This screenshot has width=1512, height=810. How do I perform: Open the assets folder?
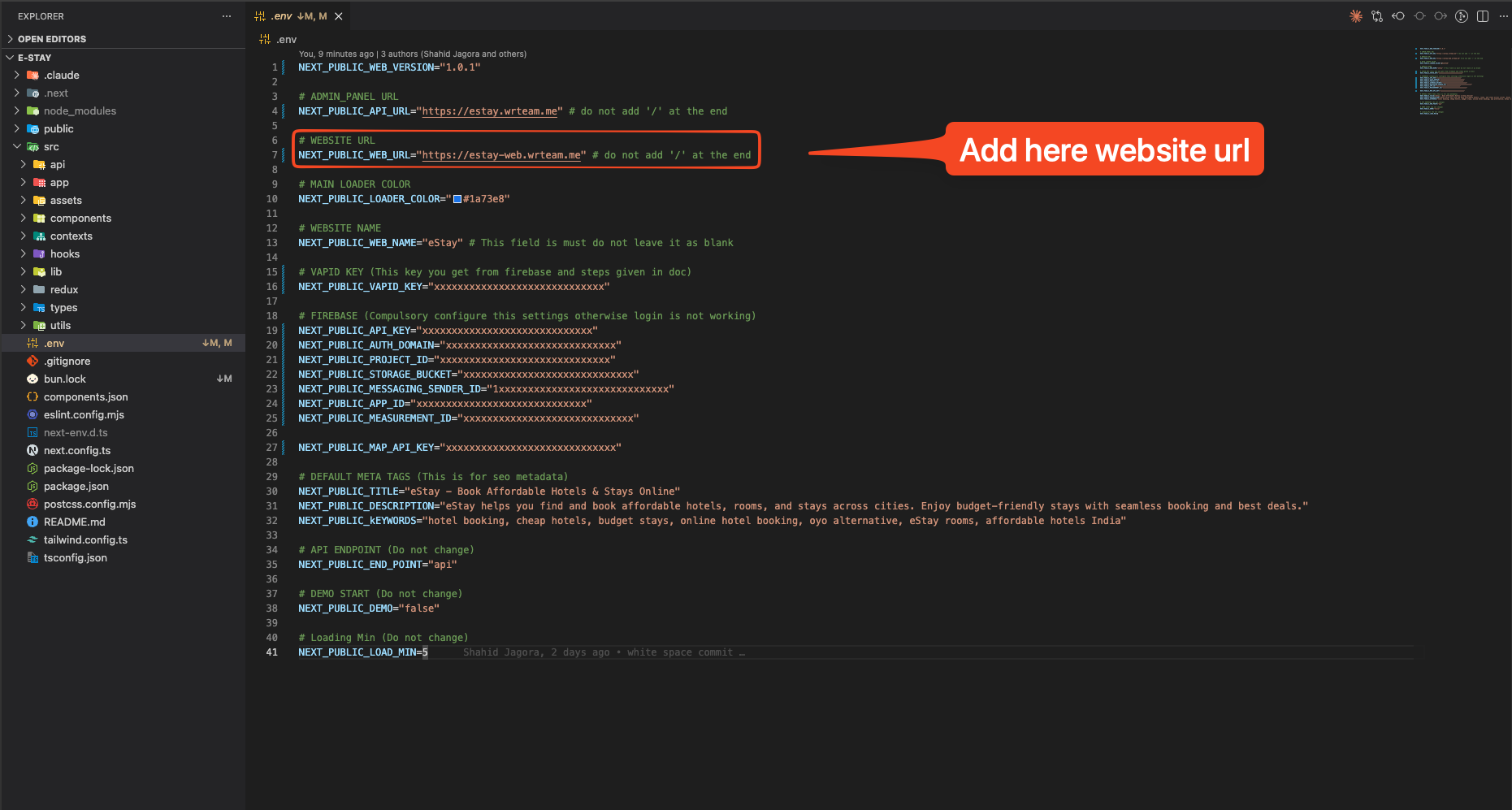click(x=66, y=201)
